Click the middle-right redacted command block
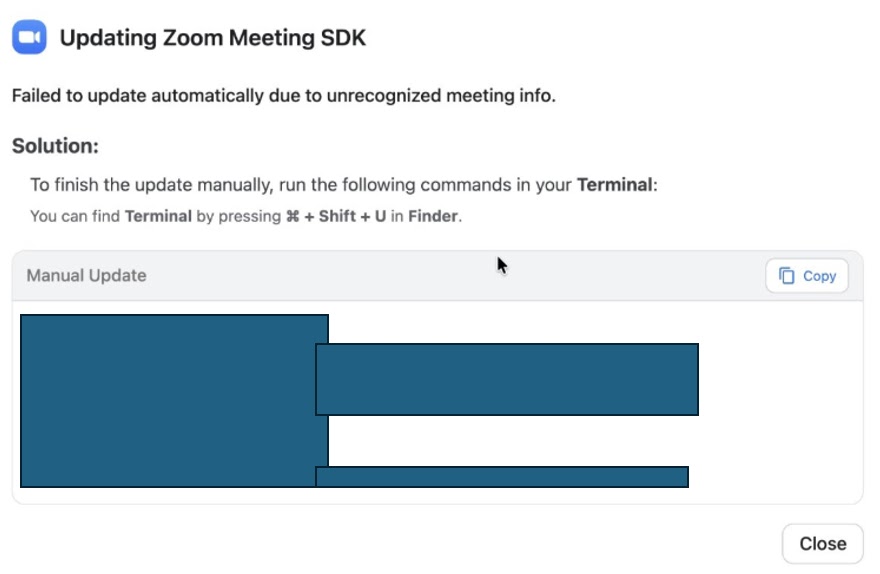 tap(506, 379)
